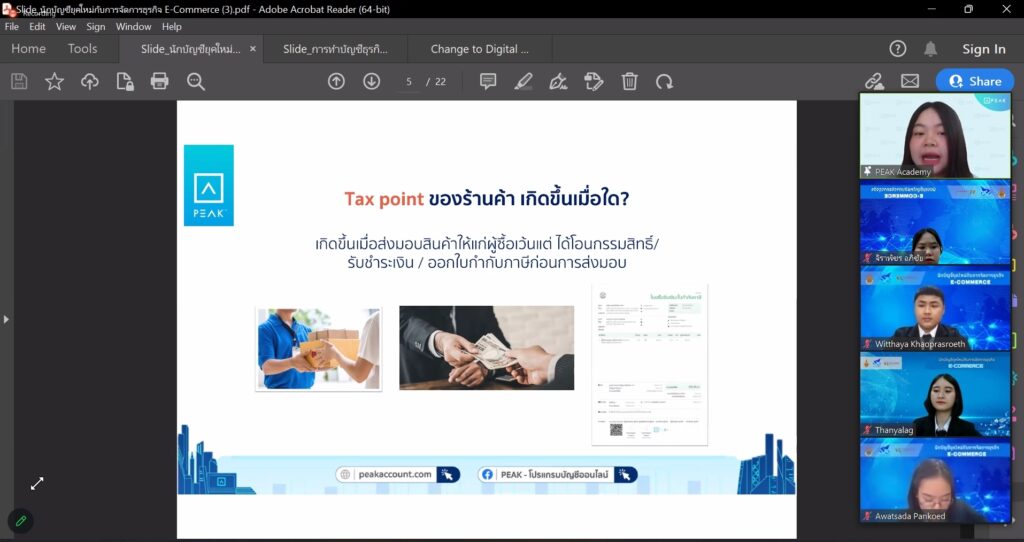Select PEAK Academy video tile
The height and width of the screenshot is (542, 1024).
935,136
